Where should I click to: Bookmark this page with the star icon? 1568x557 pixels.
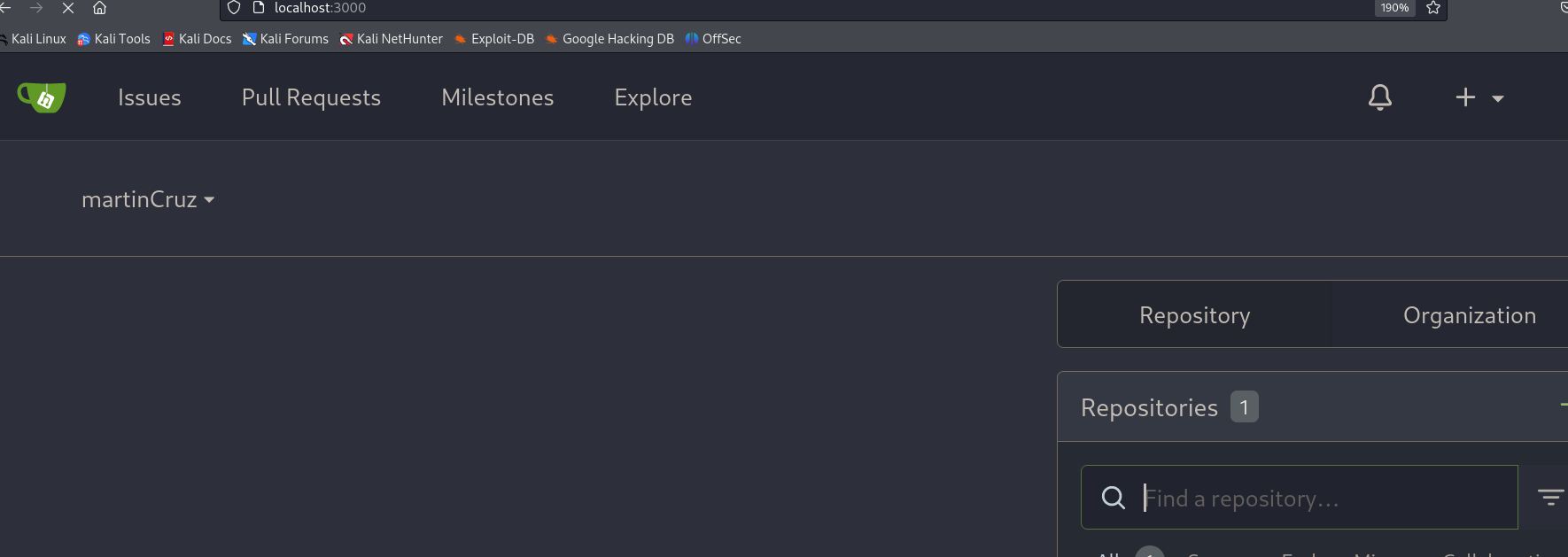pyautogui.click(x=1433, y=8)
